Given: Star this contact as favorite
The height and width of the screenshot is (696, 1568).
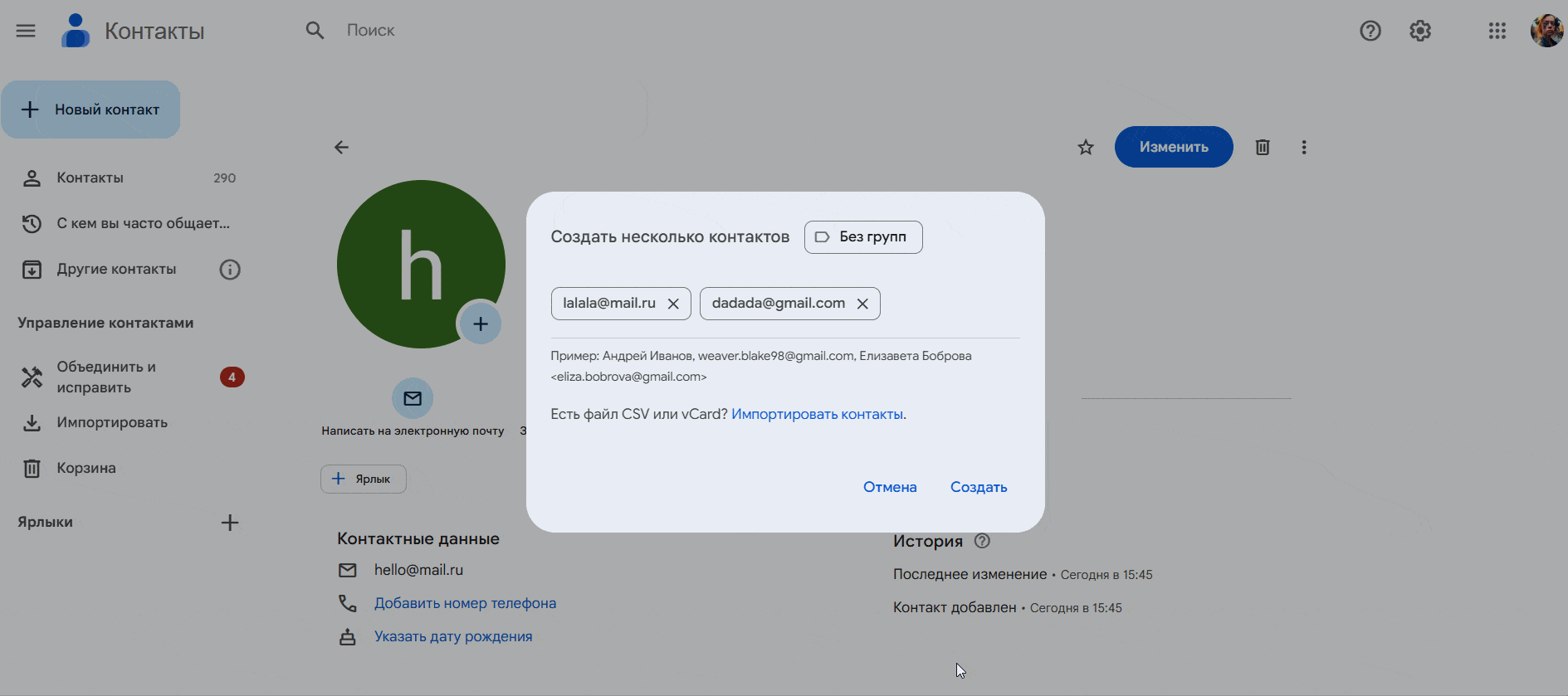Looking at the screenshot, I should pos(1086,147).
